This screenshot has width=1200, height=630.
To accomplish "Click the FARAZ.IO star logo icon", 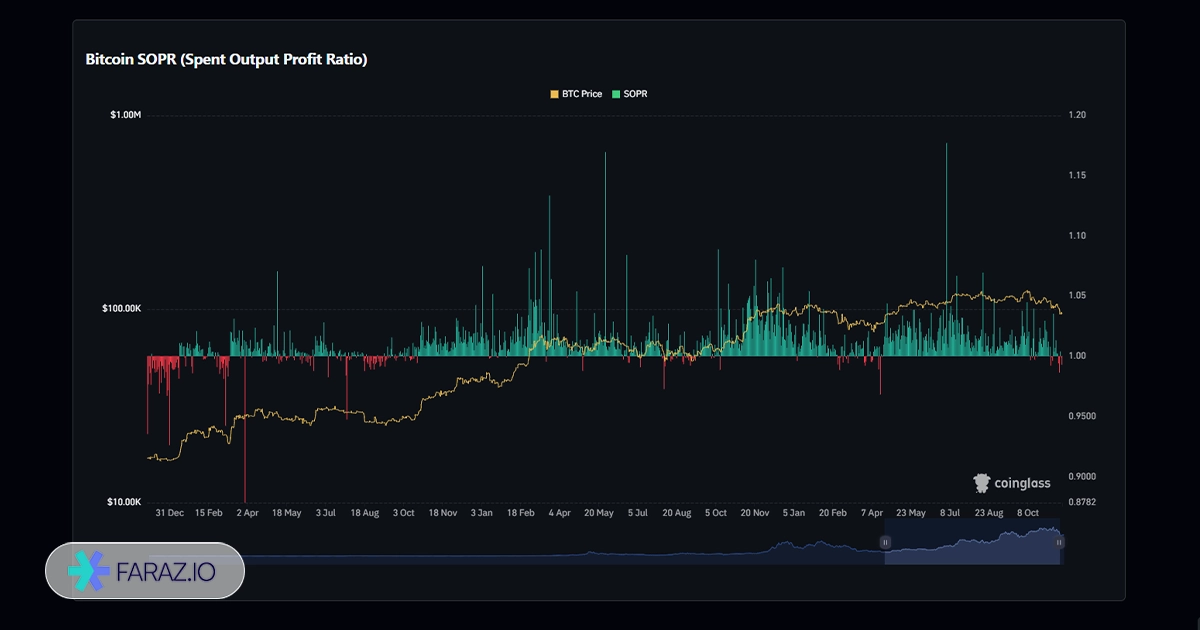I will click(88, 571).
